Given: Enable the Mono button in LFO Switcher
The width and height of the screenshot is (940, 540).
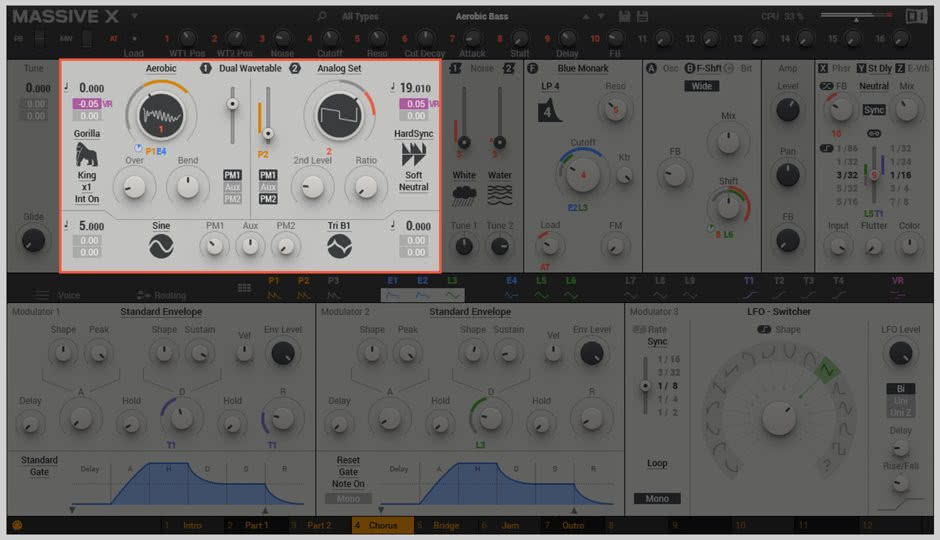Looking at the screenshot, I should tap(657, 499).
